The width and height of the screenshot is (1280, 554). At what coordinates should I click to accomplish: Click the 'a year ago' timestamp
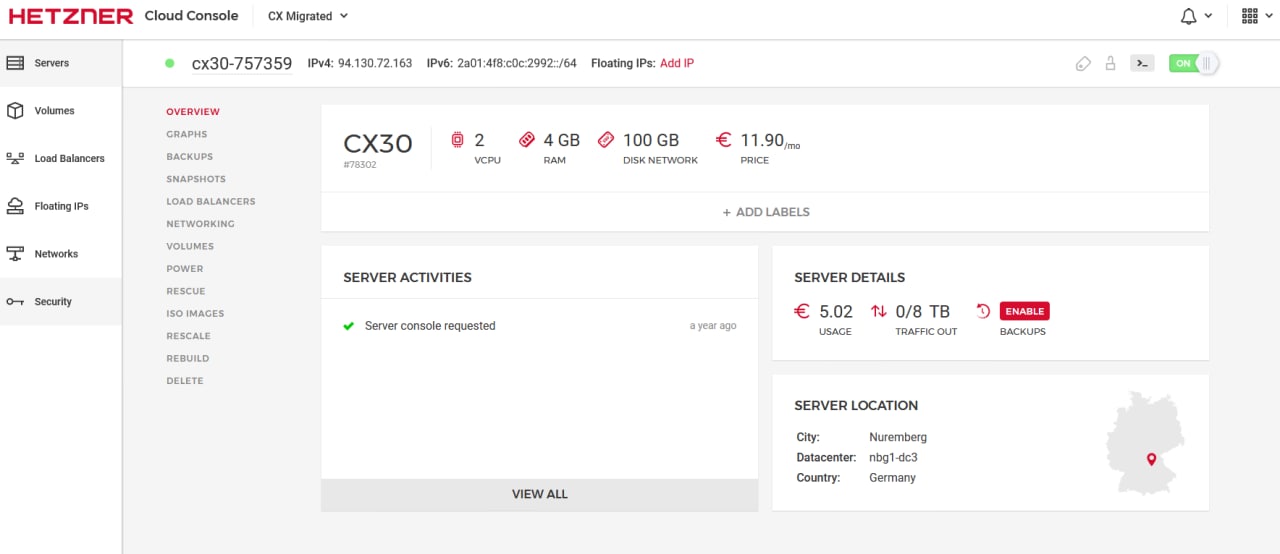click(x=713, y=326)
